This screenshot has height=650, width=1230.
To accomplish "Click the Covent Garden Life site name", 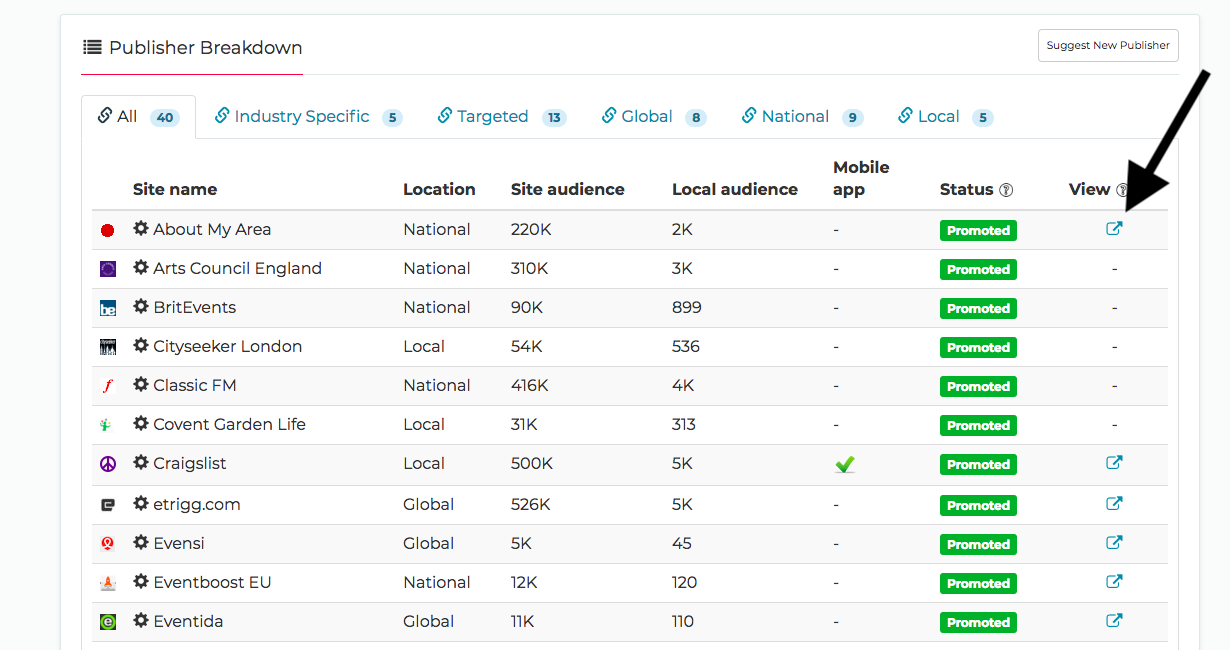I will coord(229,424).
